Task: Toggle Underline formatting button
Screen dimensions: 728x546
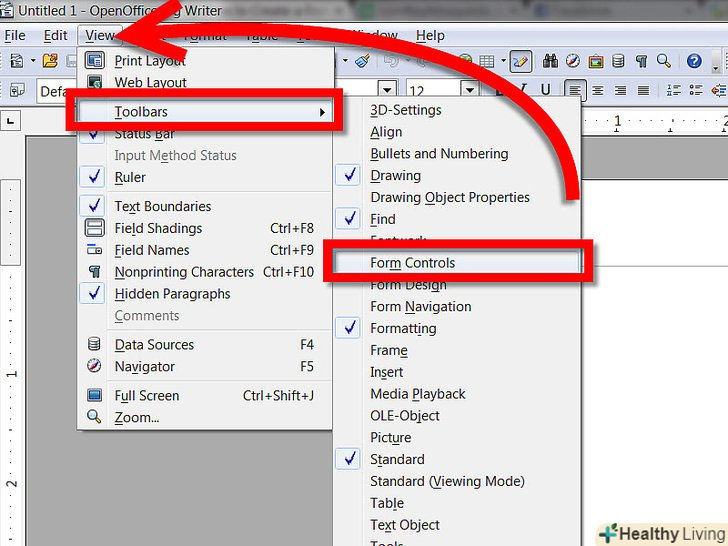Action: pos(546,90)
